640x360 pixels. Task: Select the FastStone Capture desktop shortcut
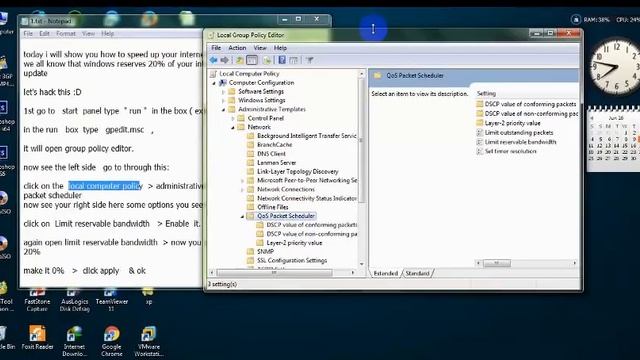[x=37, y=301]
